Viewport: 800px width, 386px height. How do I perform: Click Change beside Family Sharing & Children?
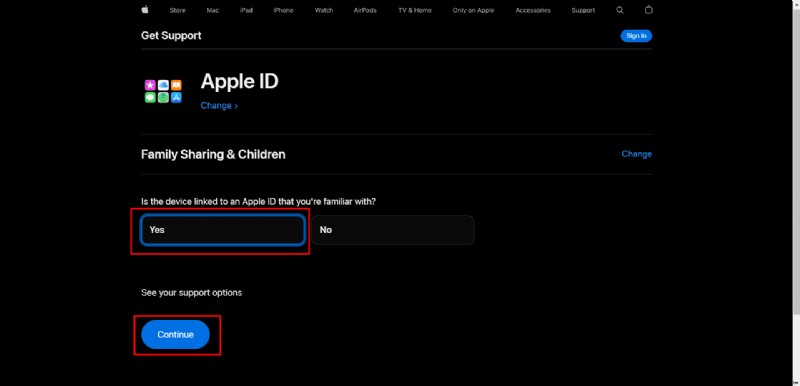(637, 154)
